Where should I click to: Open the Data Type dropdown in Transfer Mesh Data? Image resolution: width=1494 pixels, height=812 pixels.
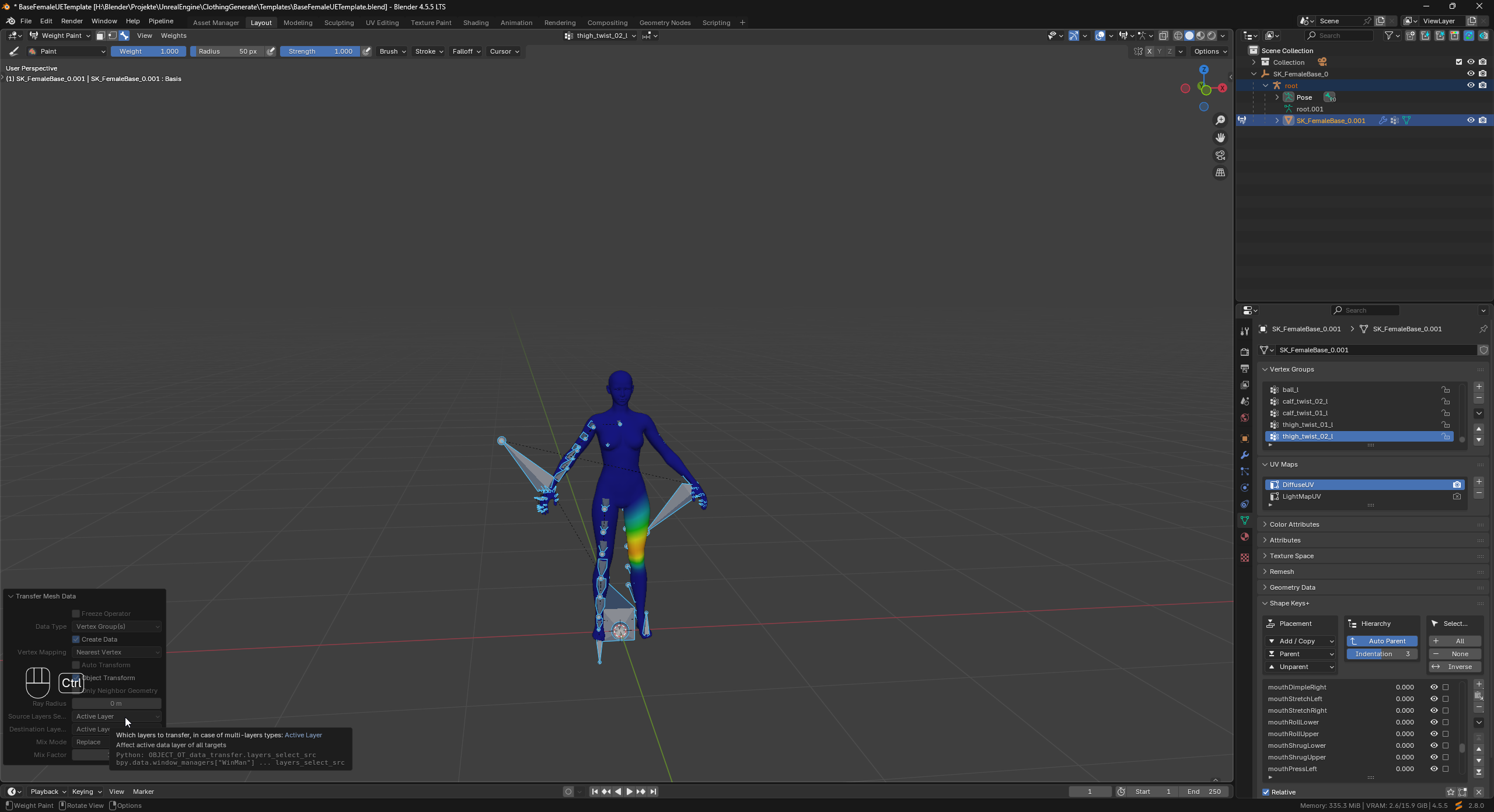click(116, 626)
